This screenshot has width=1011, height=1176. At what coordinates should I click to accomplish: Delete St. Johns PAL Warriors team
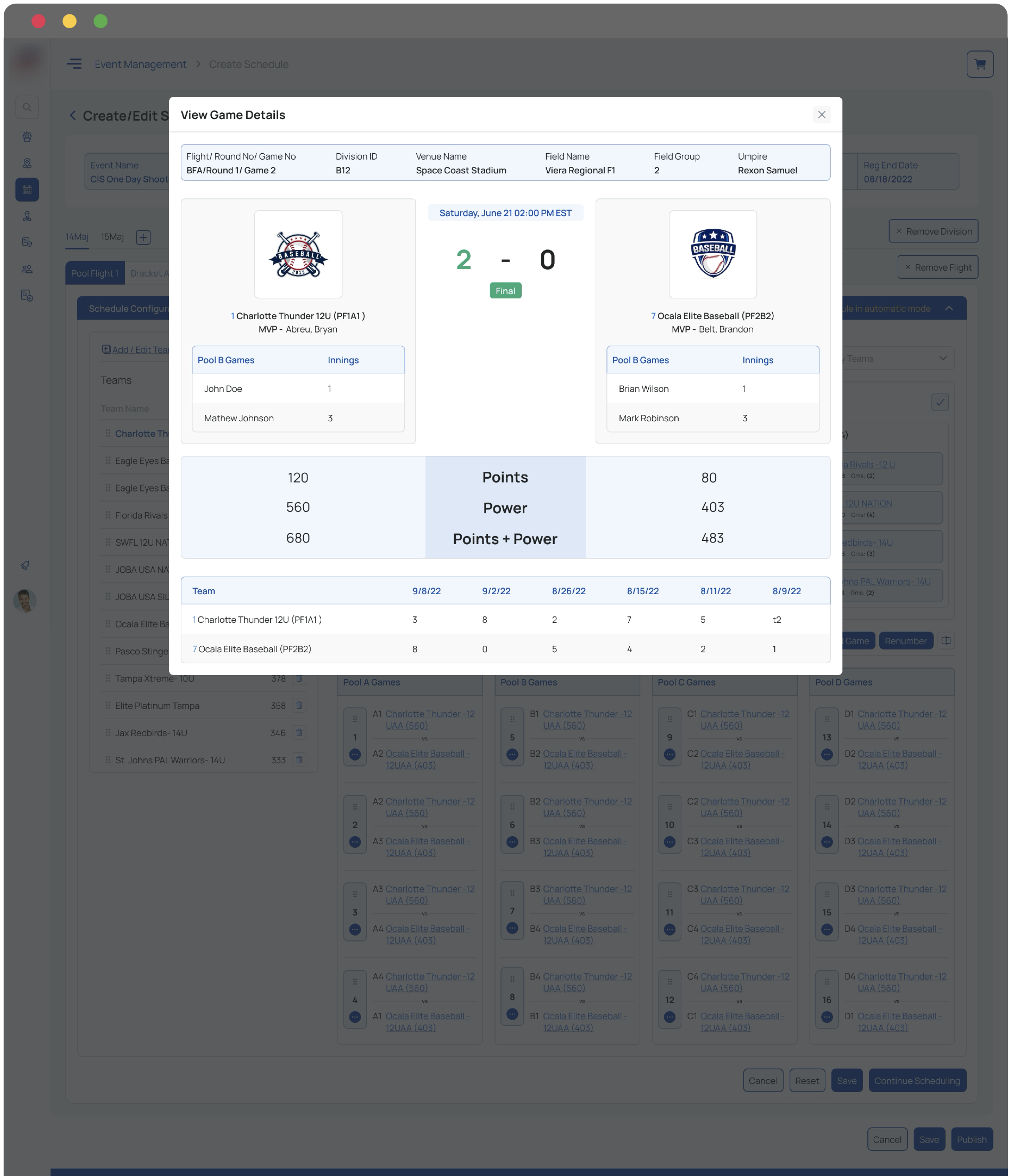pos(299,760)
